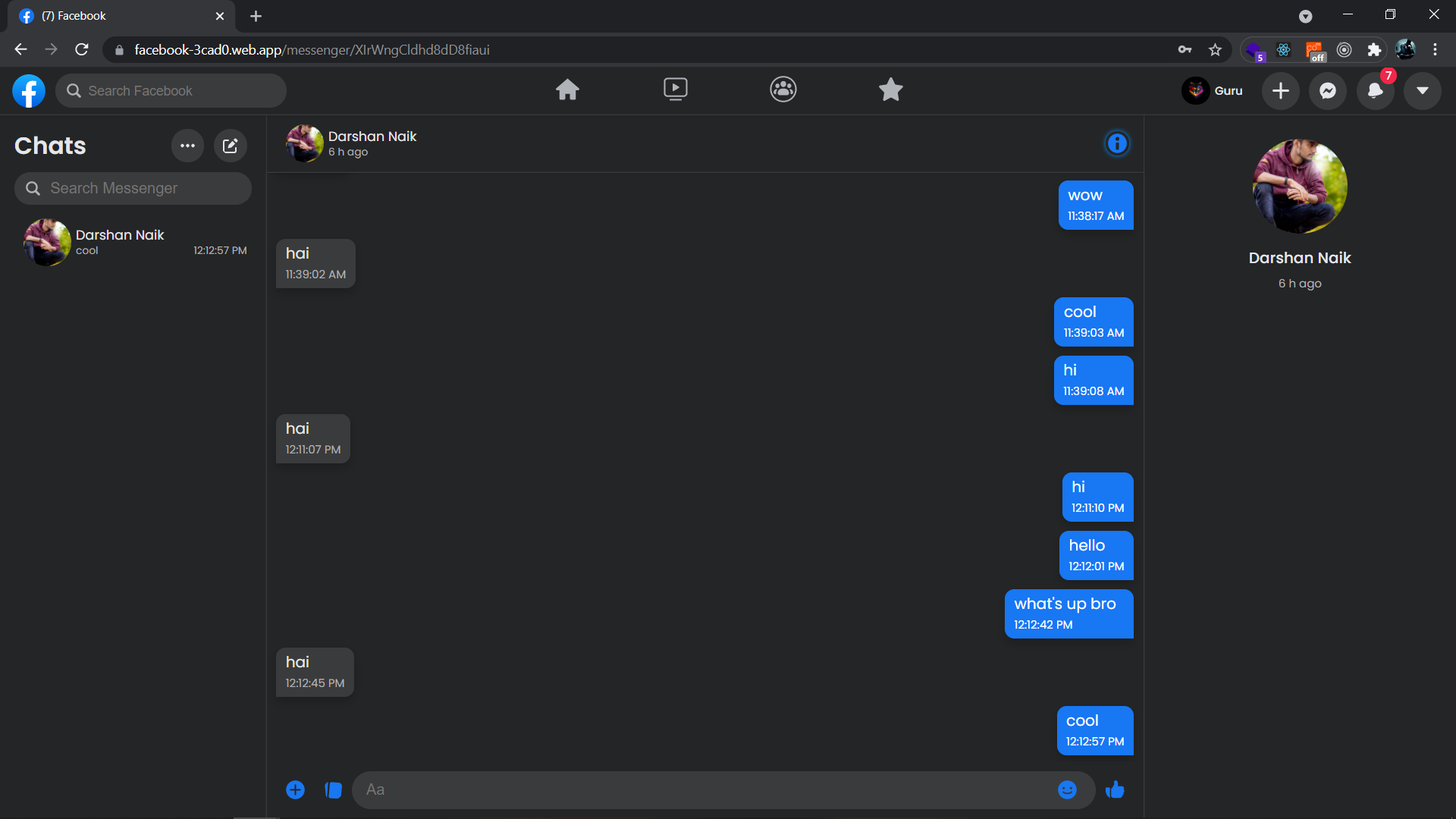Expand the account dropdown arrow
Screen dimensions: 1456x819
point(1423,91)
